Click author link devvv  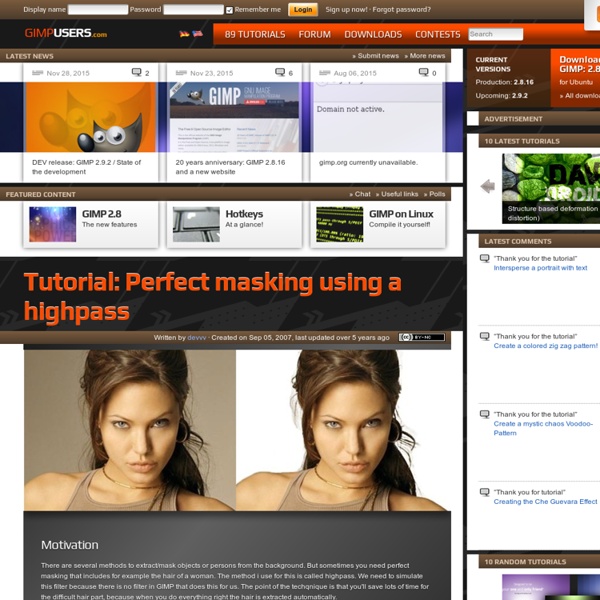coord(197,338)
